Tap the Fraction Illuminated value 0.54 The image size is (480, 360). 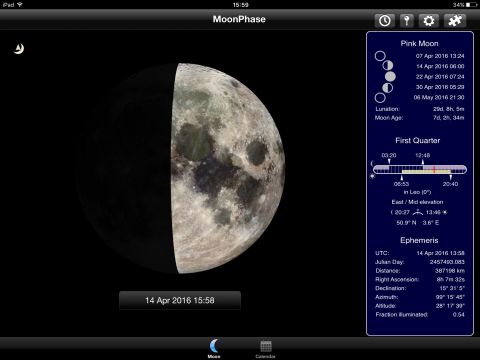pyautogui.click(x=458, y=314)
